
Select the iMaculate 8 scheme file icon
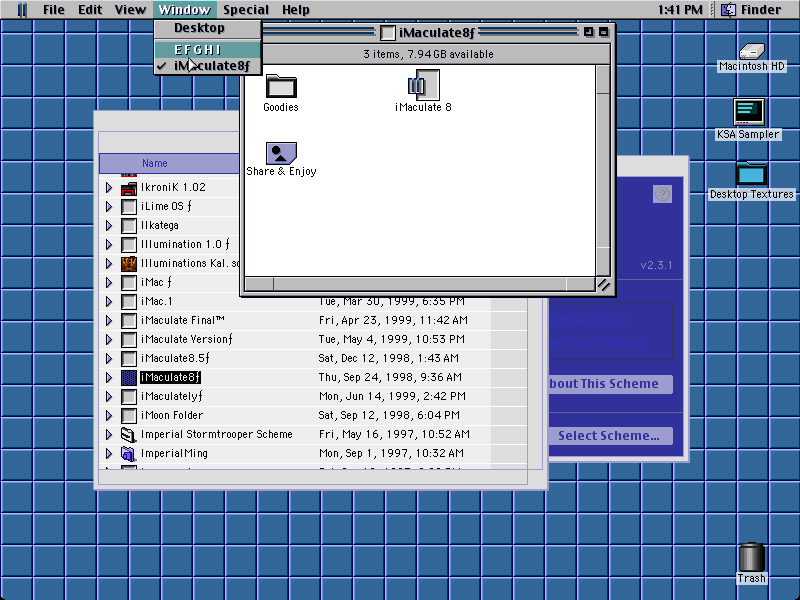(423, 85)
